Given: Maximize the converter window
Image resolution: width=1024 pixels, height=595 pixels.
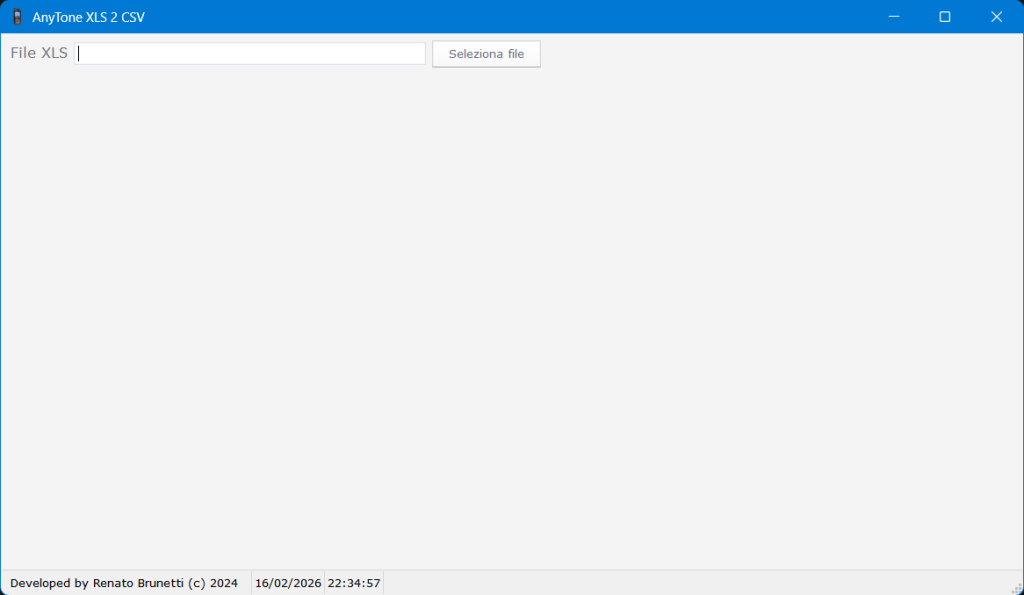Looking at the screenshot, I should (944, 16).
